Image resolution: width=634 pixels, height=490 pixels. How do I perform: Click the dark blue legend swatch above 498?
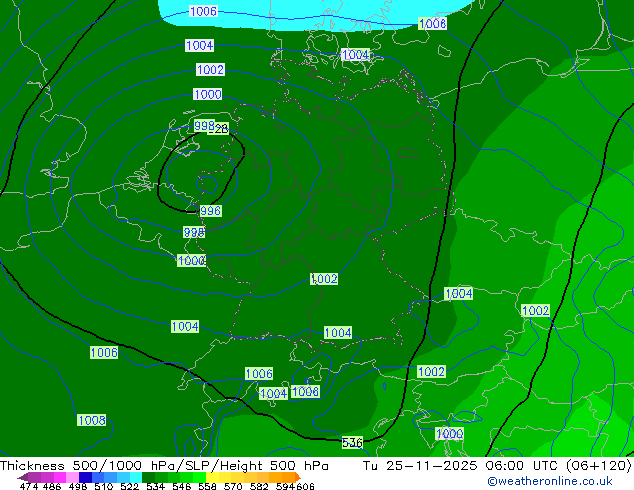coord(85,477)
